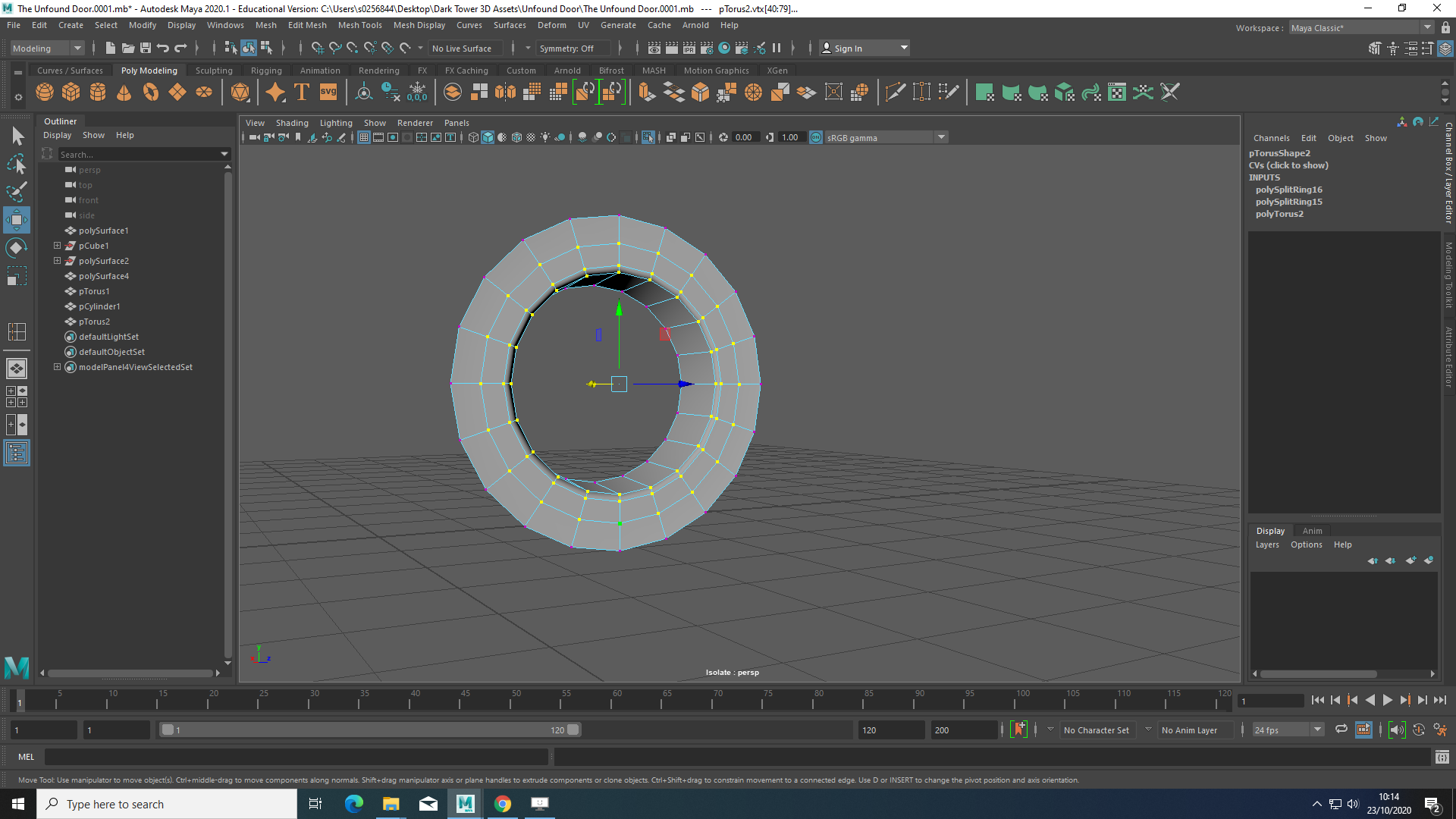Viewport: 1456px width, 819px height.
Task: Click the polygon cube shelf icon
Action: (x=71, y=93)
